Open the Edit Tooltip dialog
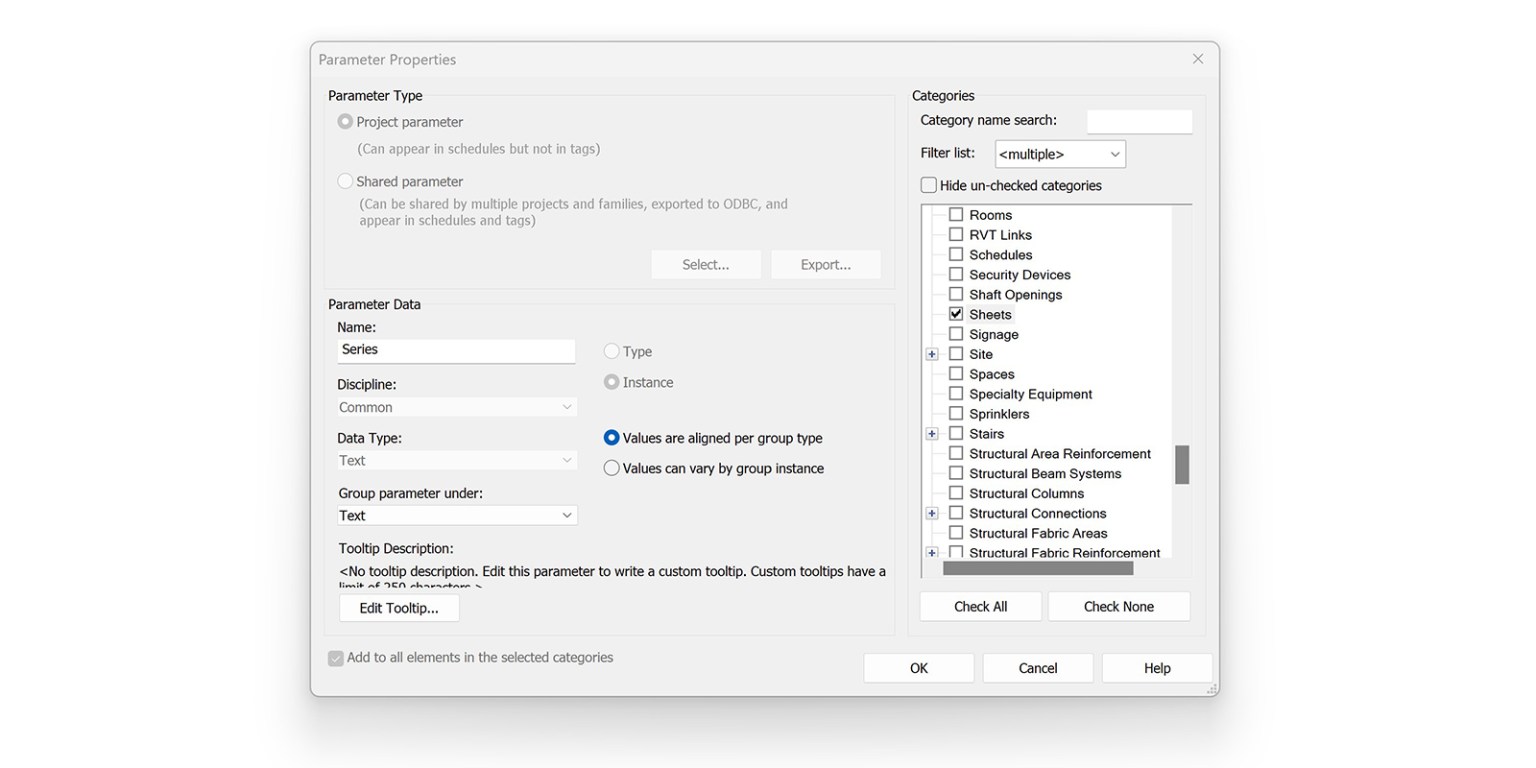This screenshot has height=768, width=1536. [398, 607]
